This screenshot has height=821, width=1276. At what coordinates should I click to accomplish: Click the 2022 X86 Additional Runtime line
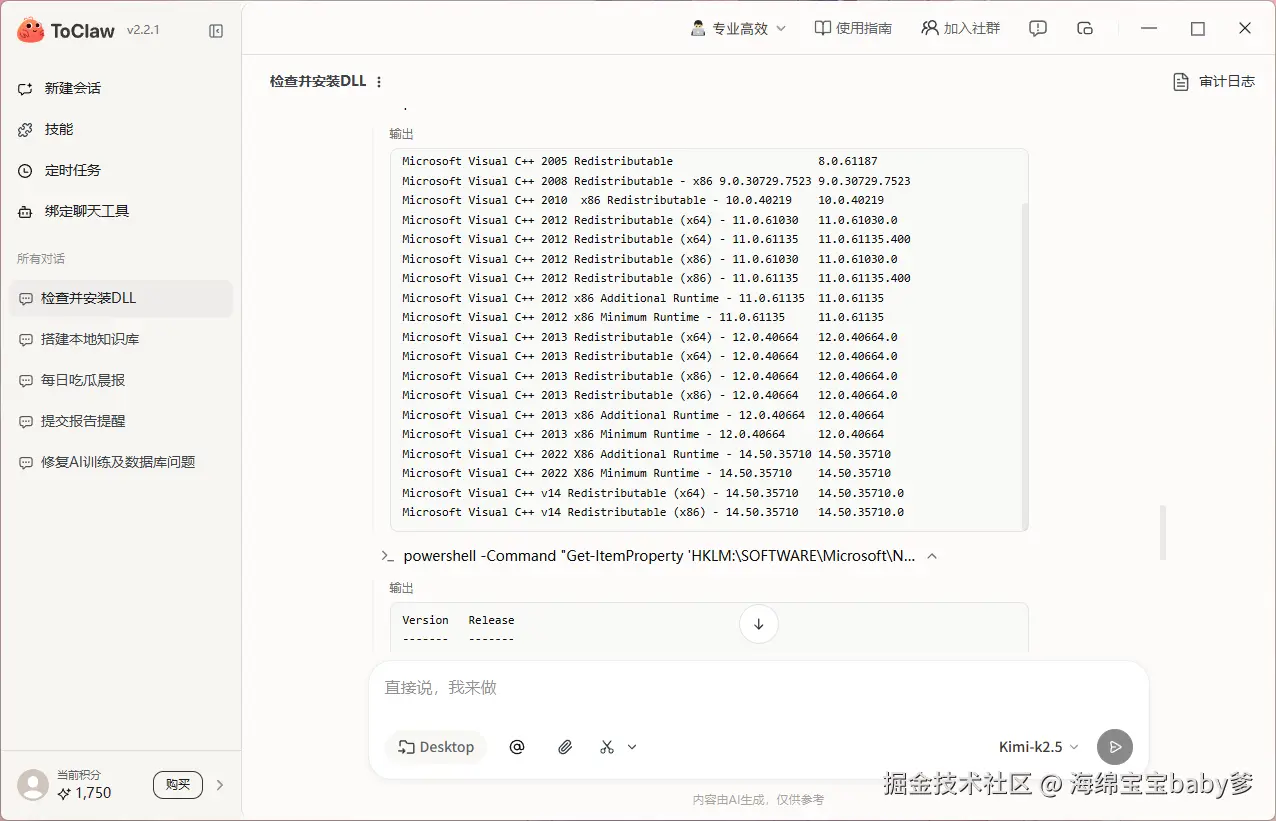point(646,454)
